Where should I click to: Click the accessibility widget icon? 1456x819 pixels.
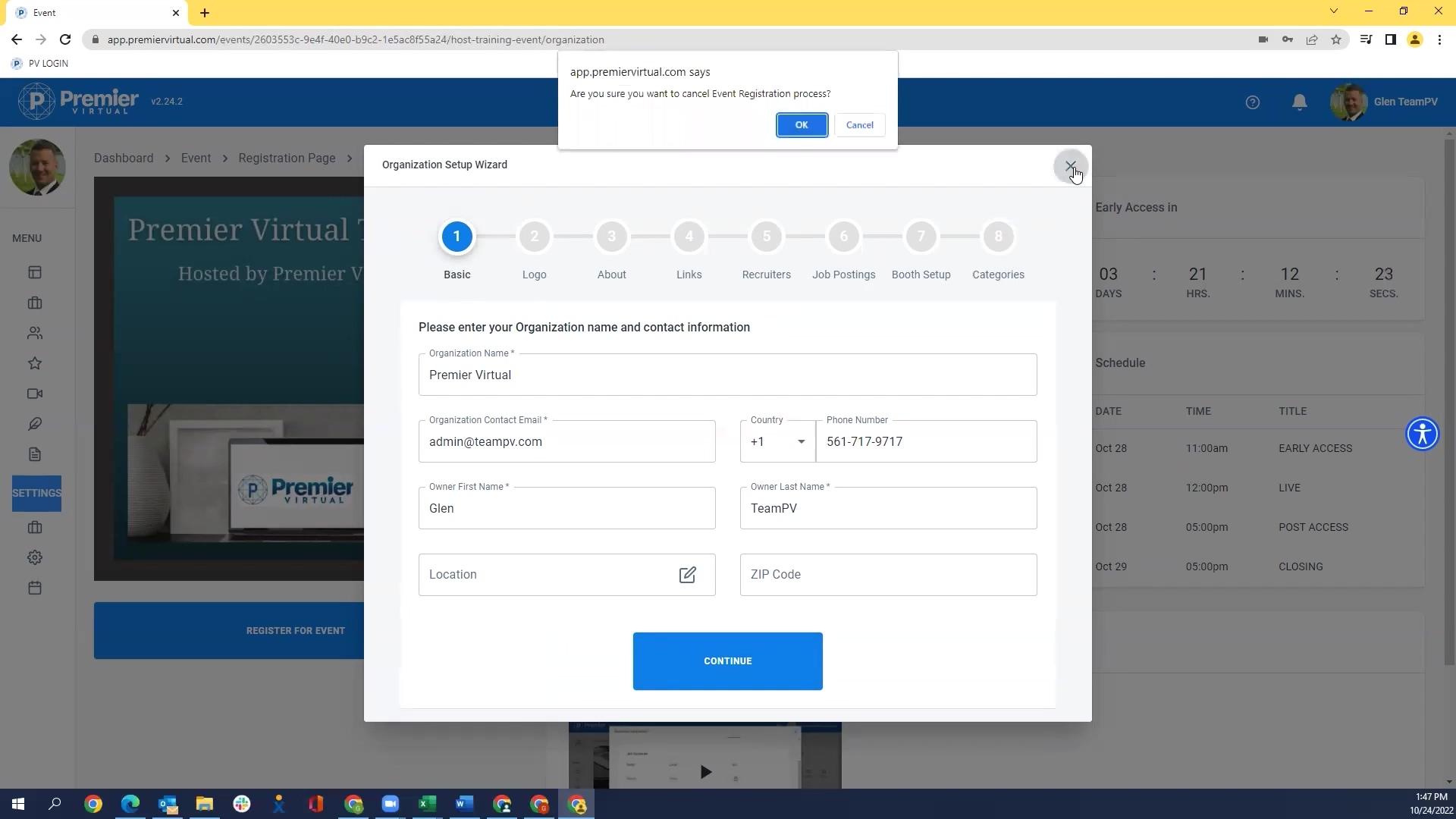point(1422,435)
